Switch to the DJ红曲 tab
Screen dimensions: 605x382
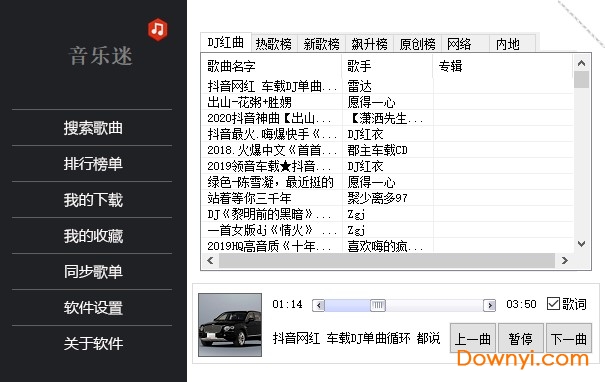point(226,42)
